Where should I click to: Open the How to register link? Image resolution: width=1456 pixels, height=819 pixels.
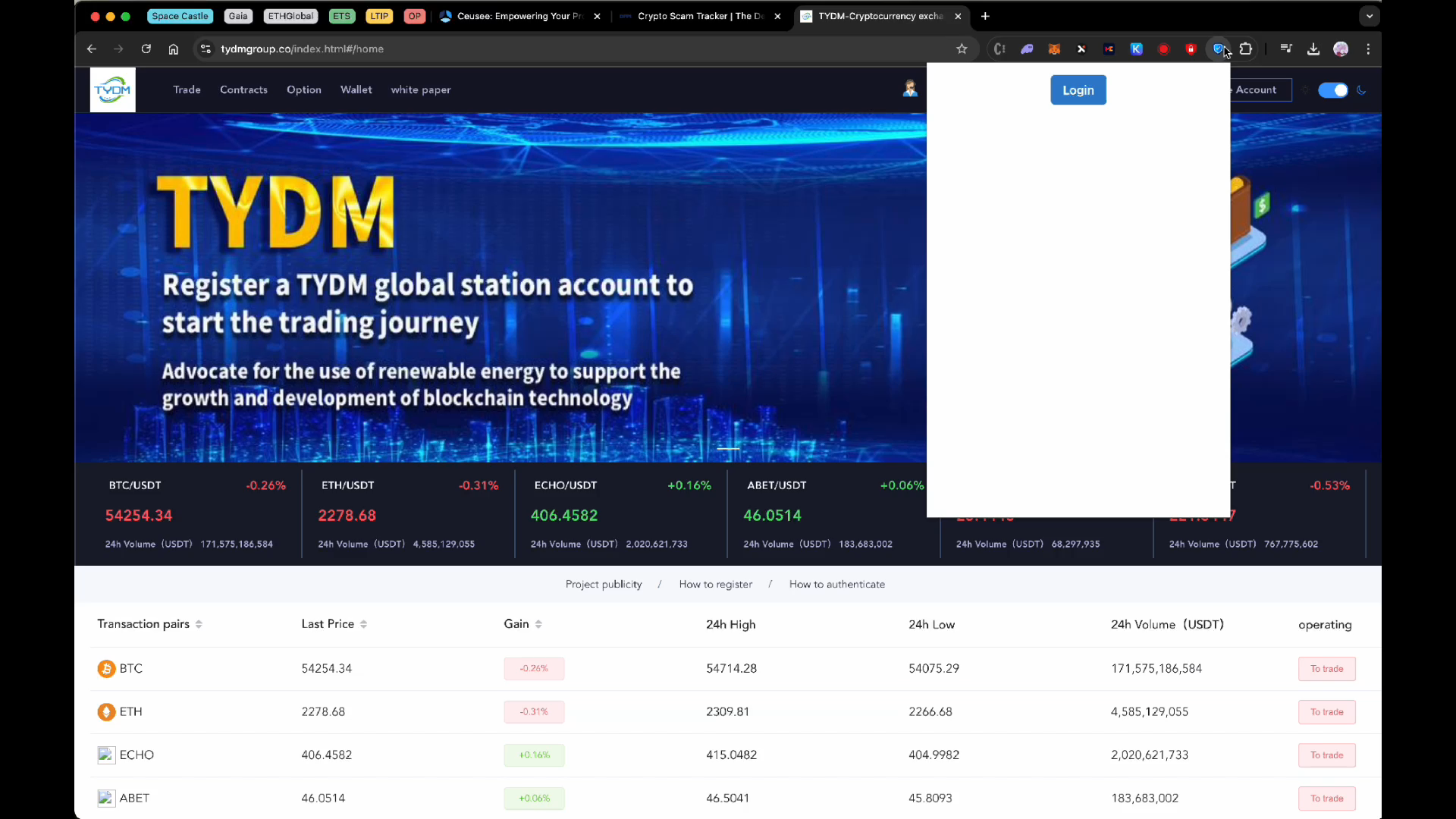[x=716, y=584]
